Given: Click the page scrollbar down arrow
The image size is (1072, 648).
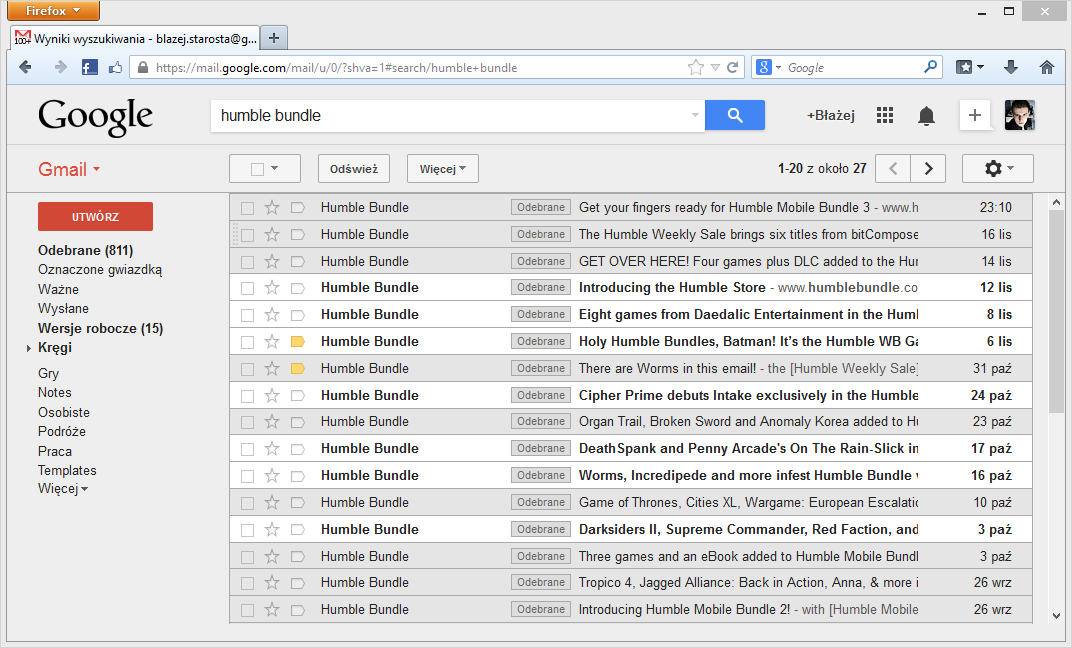Looking at the screenshot, I should pos(1056,615).
